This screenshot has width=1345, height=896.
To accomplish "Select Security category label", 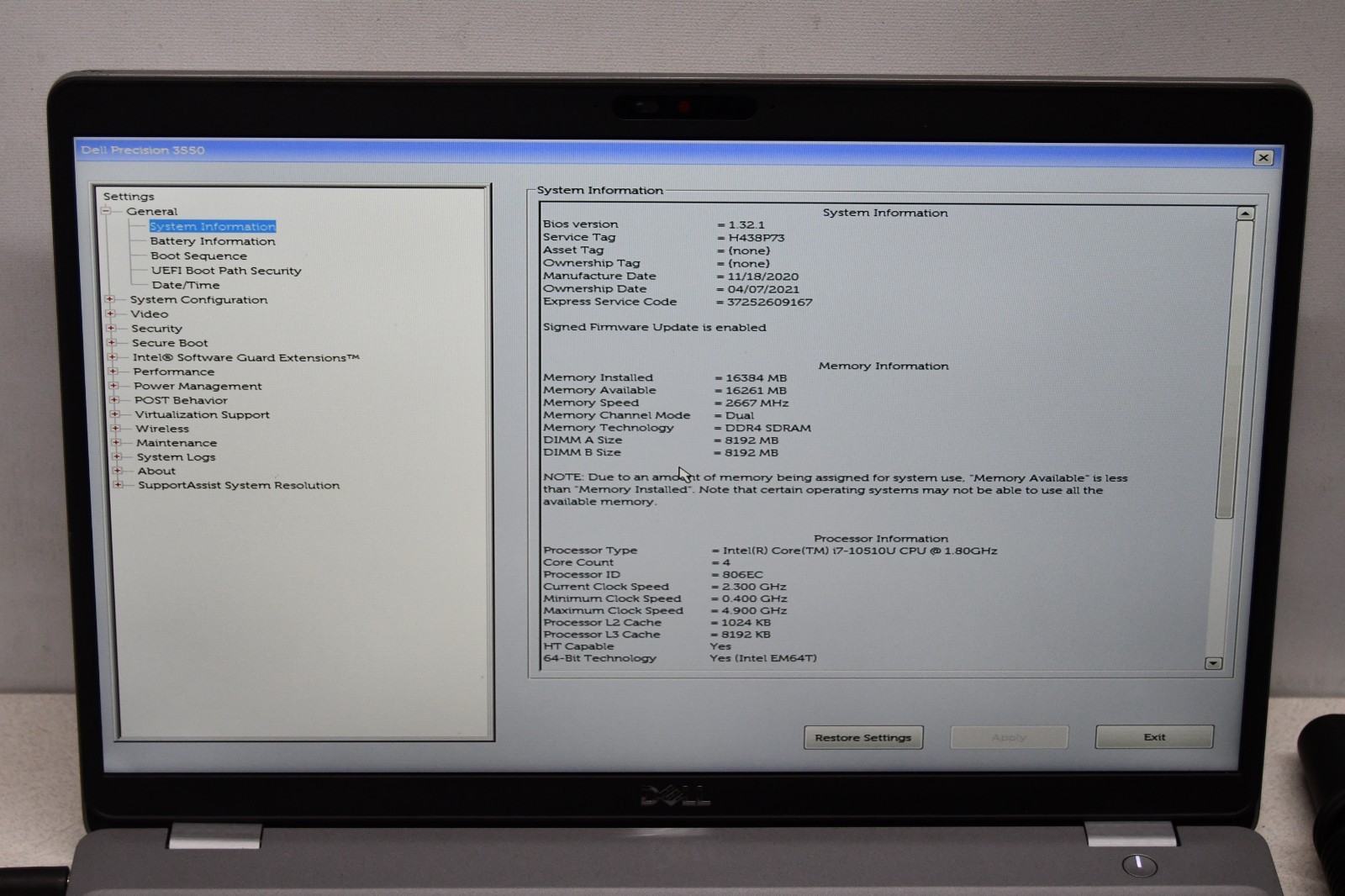I will pos(156,328).
